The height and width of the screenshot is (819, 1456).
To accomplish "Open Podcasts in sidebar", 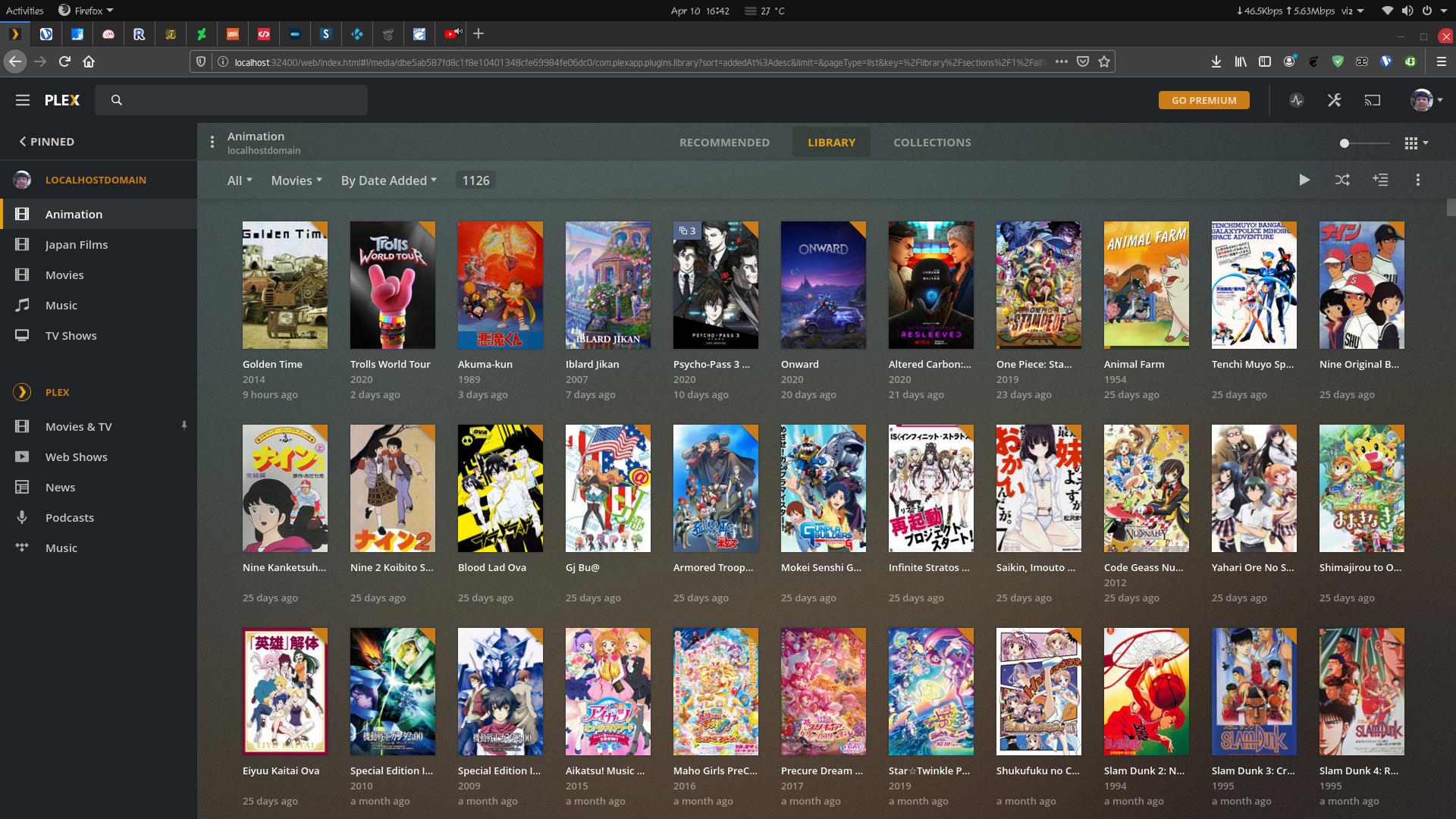I will click(99, 517).
